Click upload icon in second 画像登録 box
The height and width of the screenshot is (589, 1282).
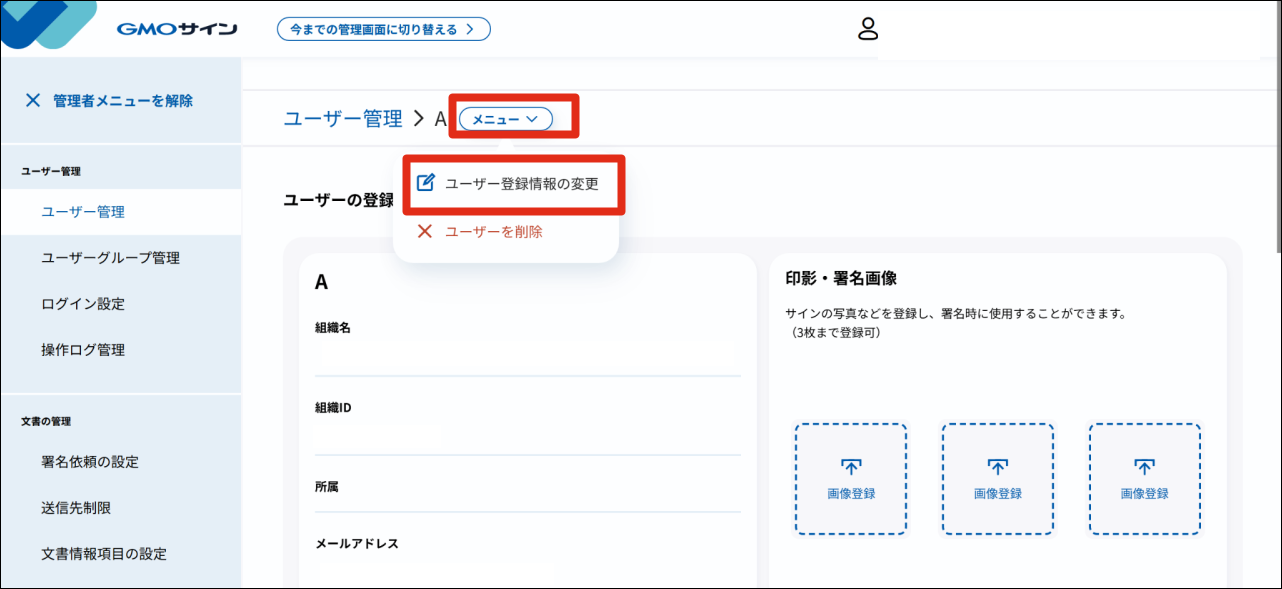click(x=997, y=467)
